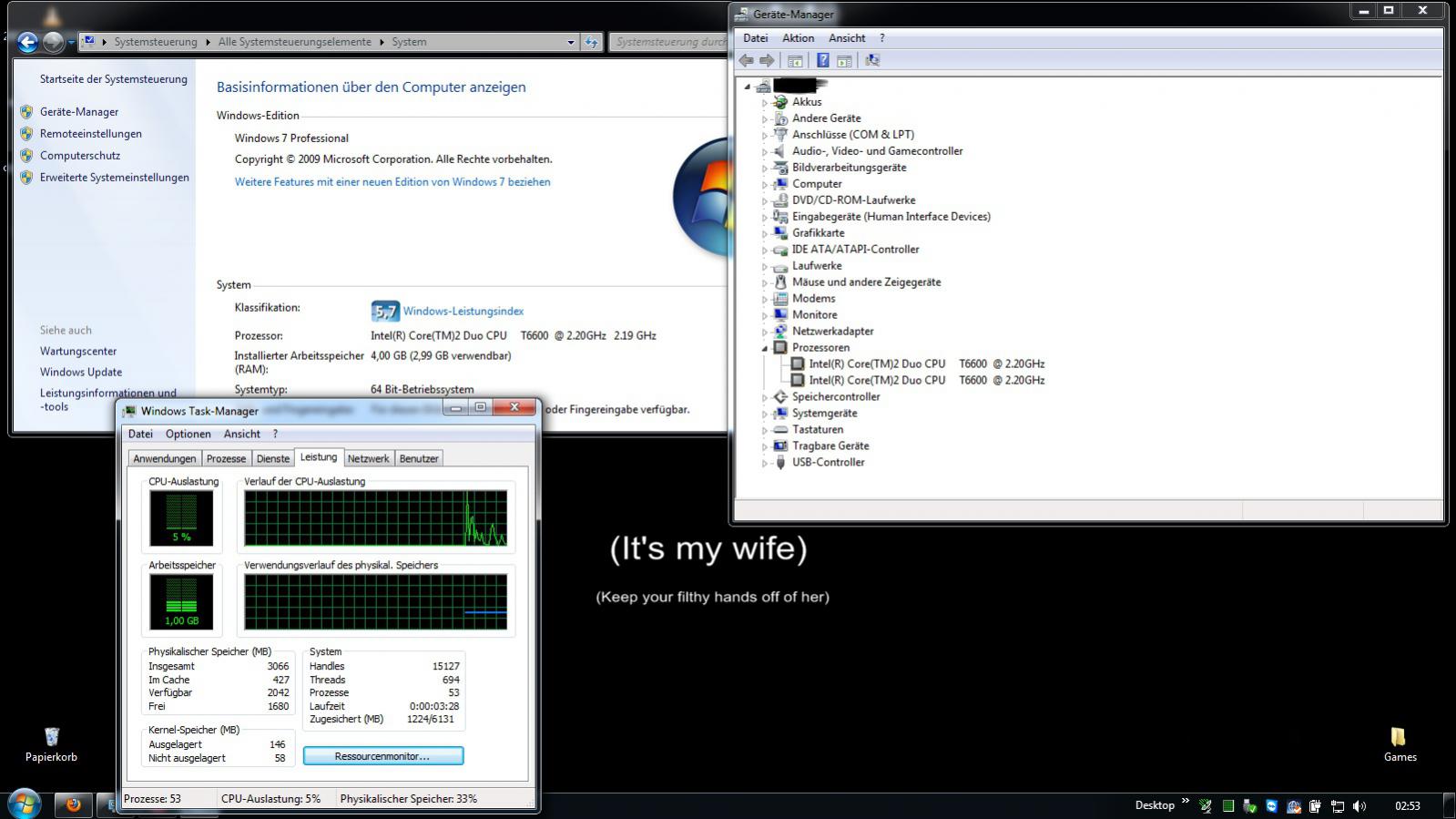Expand the Akkus node
Viewport: 1456px width, 819px height.
tap(765, 102)
